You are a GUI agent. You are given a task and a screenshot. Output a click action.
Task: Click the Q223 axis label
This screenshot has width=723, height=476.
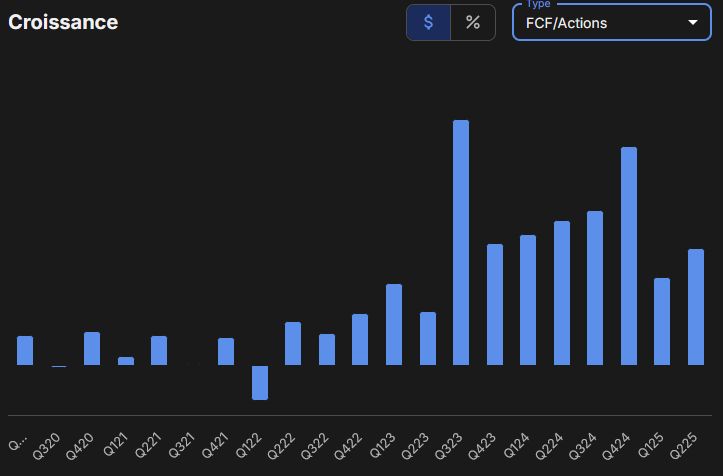[415, 446]
